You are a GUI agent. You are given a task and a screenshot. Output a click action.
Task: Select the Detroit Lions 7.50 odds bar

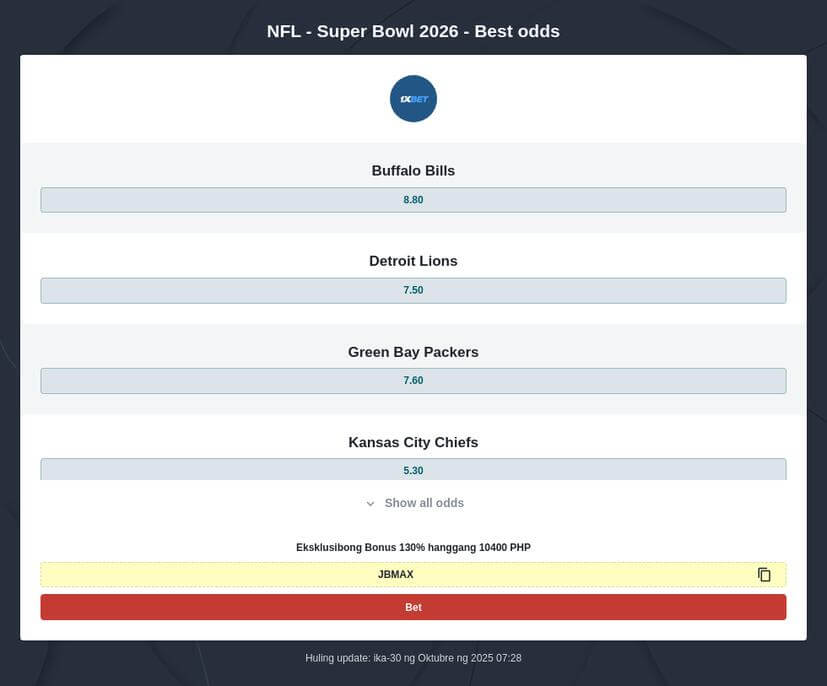(x=413, y=289)
